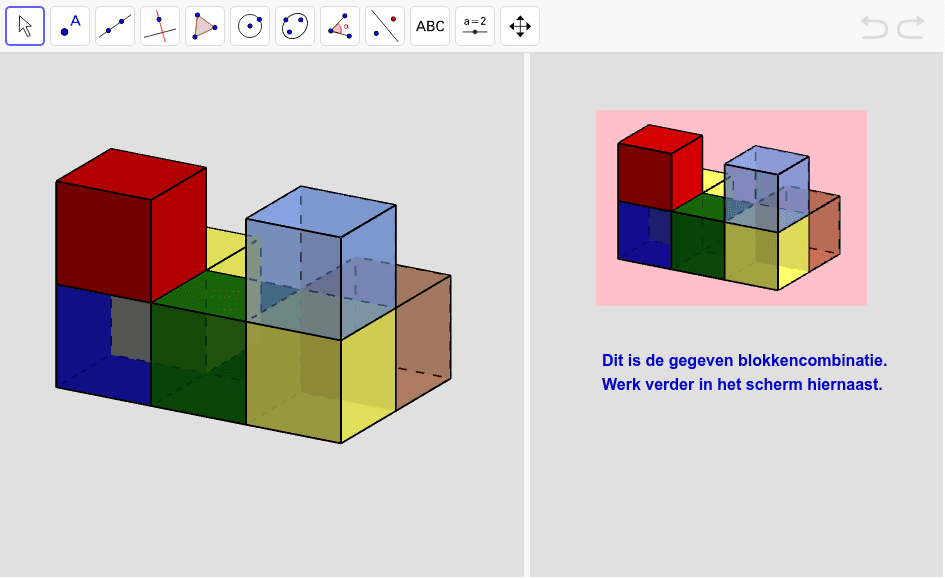Select the Move arrow tool
The image size is (945, 579).
(25, 26)
